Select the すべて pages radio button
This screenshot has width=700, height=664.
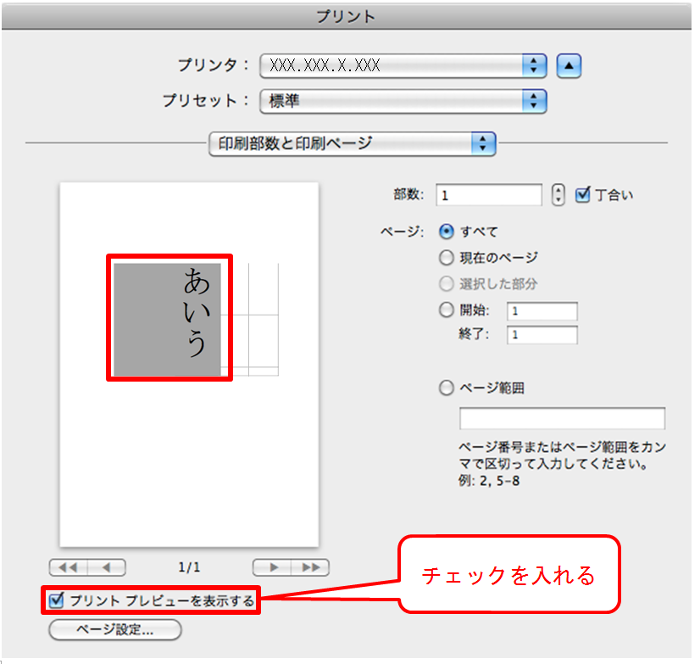(447, 231)
